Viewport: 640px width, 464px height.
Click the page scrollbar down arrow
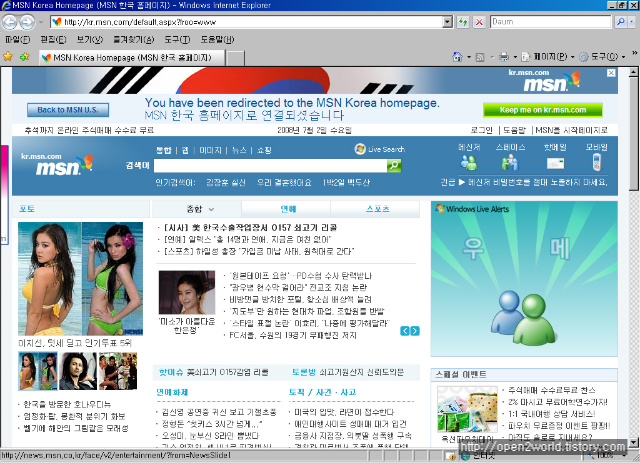(x=633, y=442)
